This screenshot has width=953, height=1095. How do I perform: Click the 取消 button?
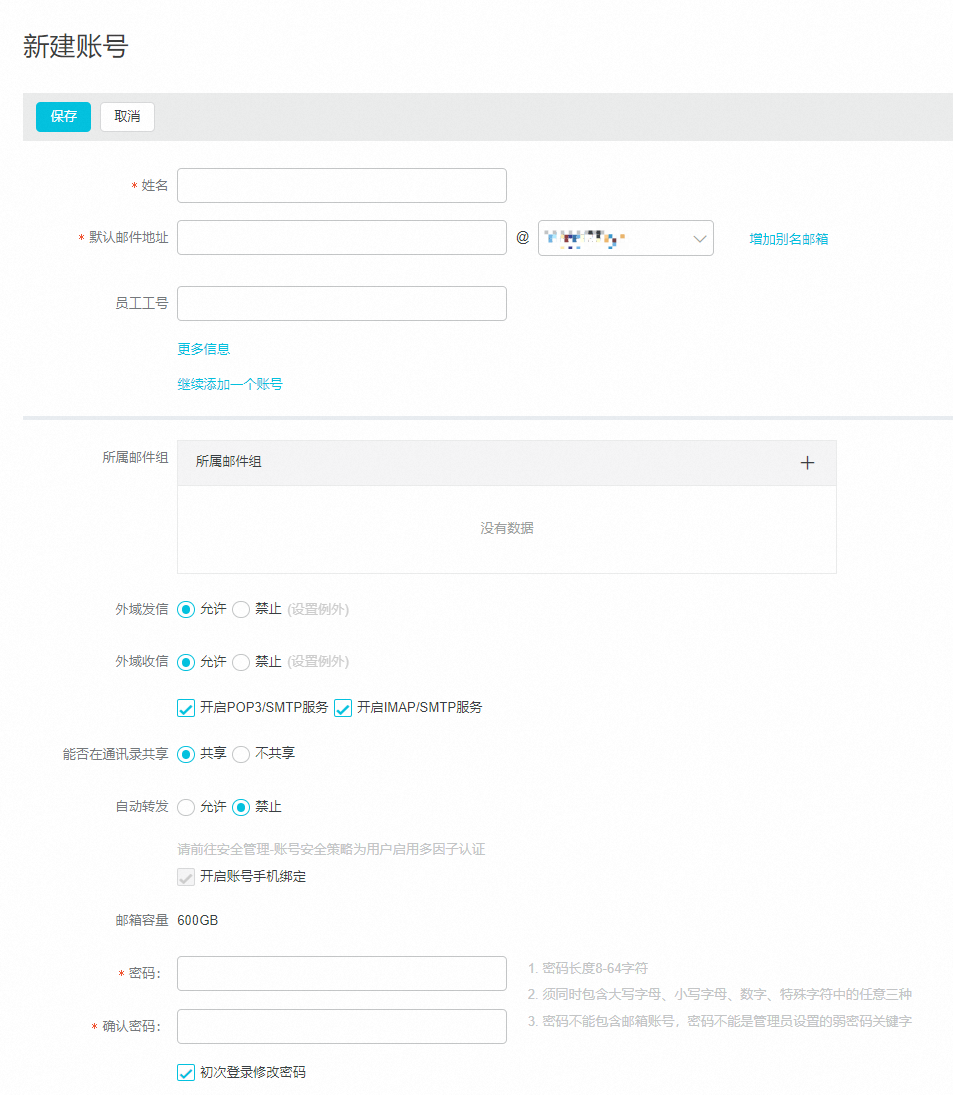[x=127, y=116]
